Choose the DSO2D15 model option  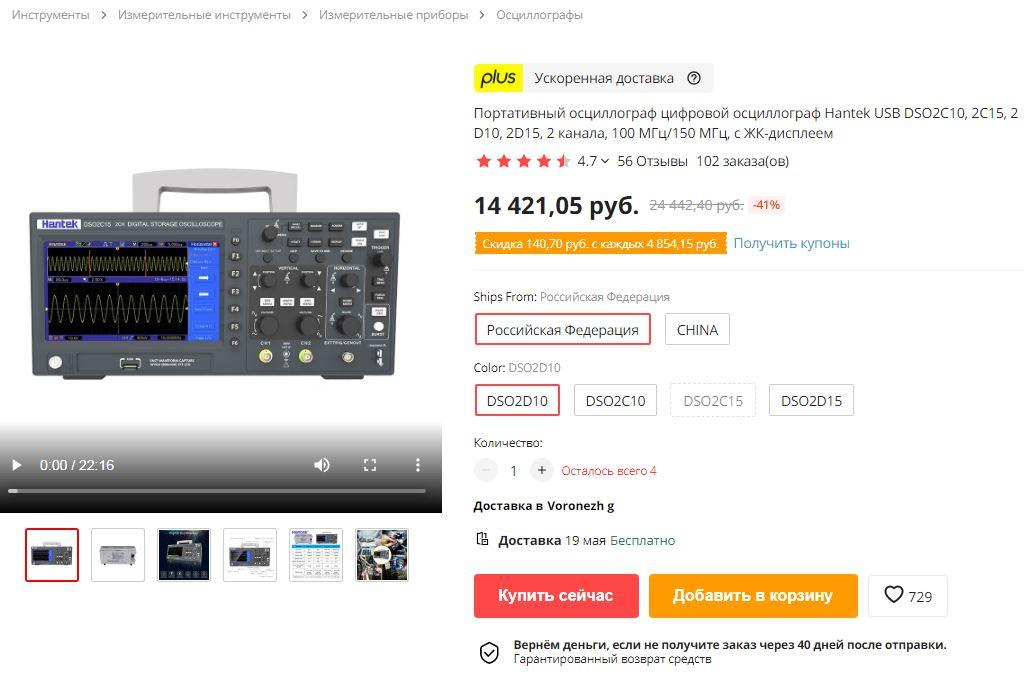[811, 400]
